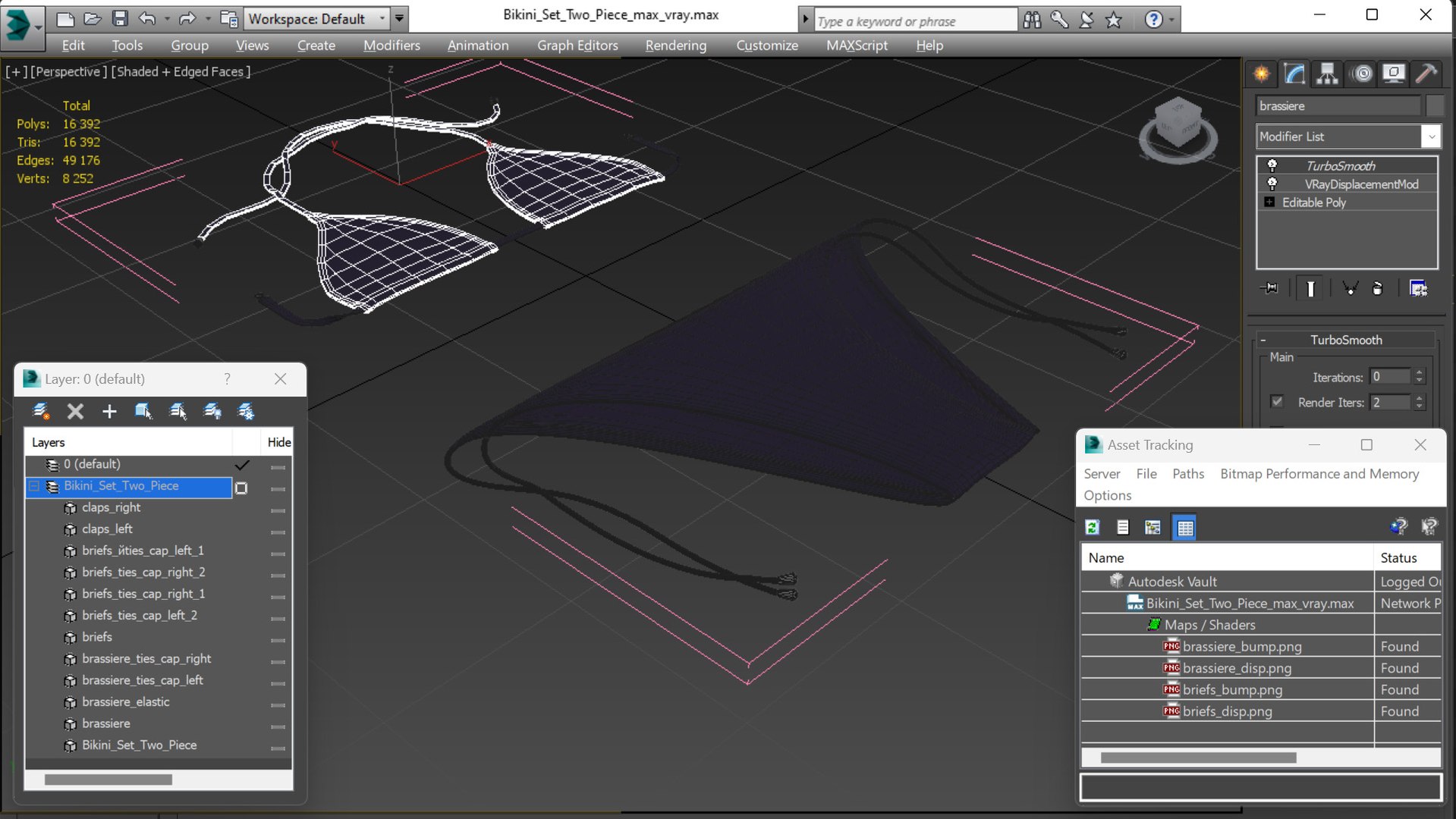Image resolution: width=1456 pixels, height=819 pixels.
Task: Click the Save File icon
Action: click(x=120, y=18)
